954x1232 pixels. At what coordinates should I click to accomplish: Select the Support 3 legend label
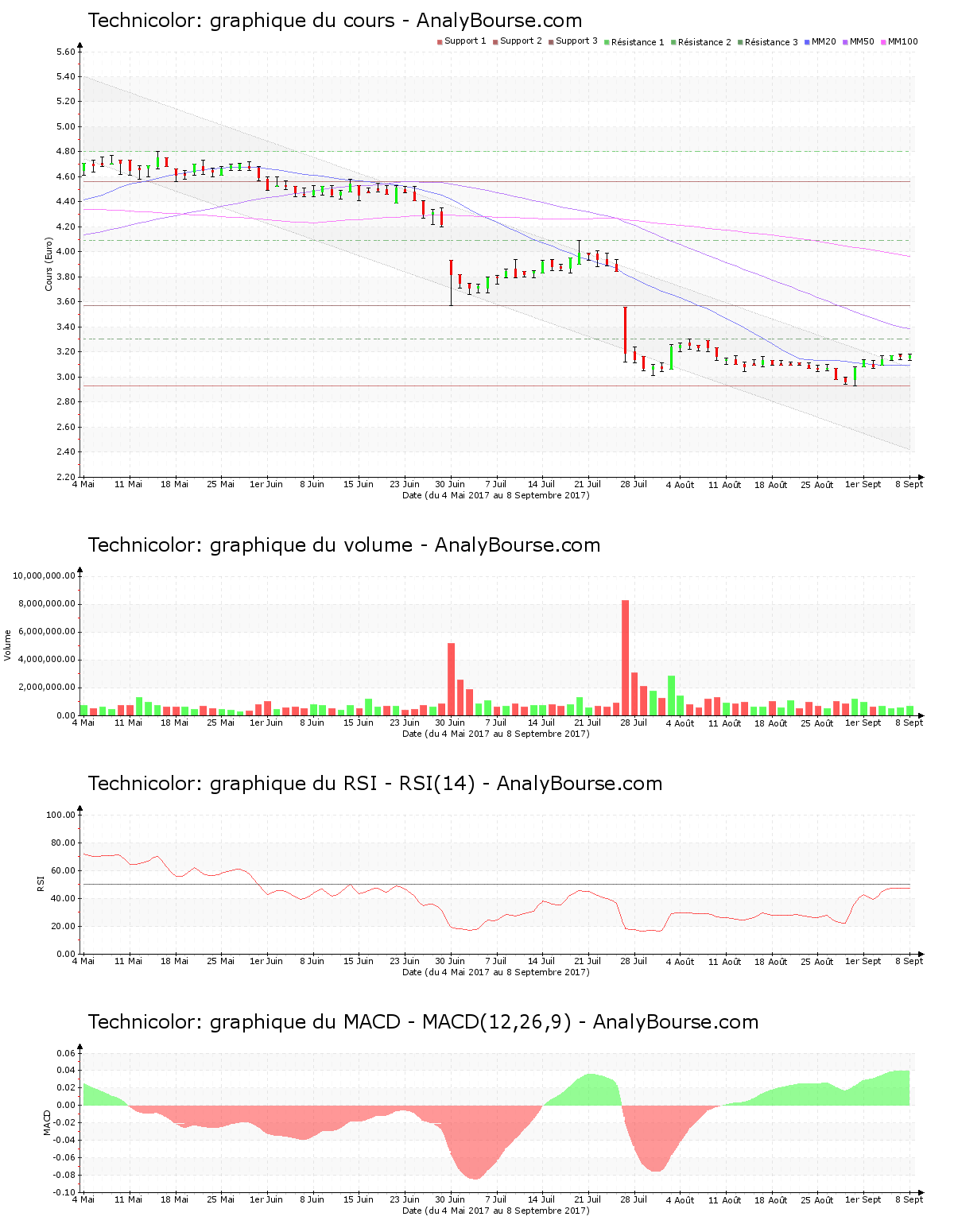(x=576, y=41)
